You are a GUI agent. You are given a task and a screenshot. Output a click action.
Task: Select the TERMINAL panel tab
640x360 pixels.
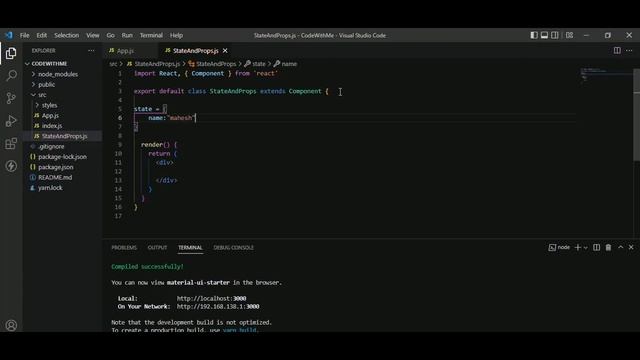click(x=190, y=248)
